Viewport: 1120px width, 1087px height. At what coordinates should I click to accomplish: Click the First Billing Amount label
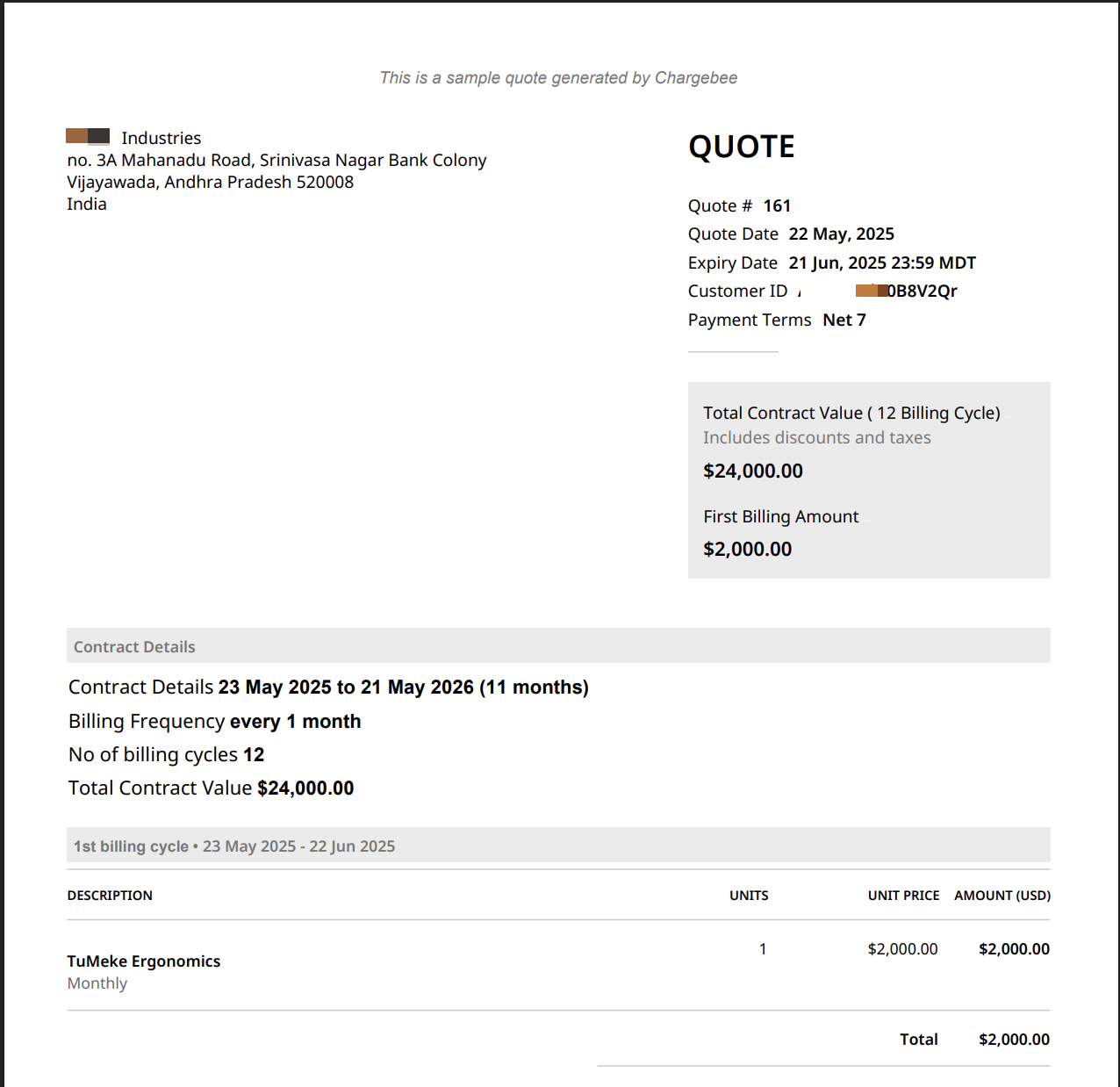(x=780, y=517)
